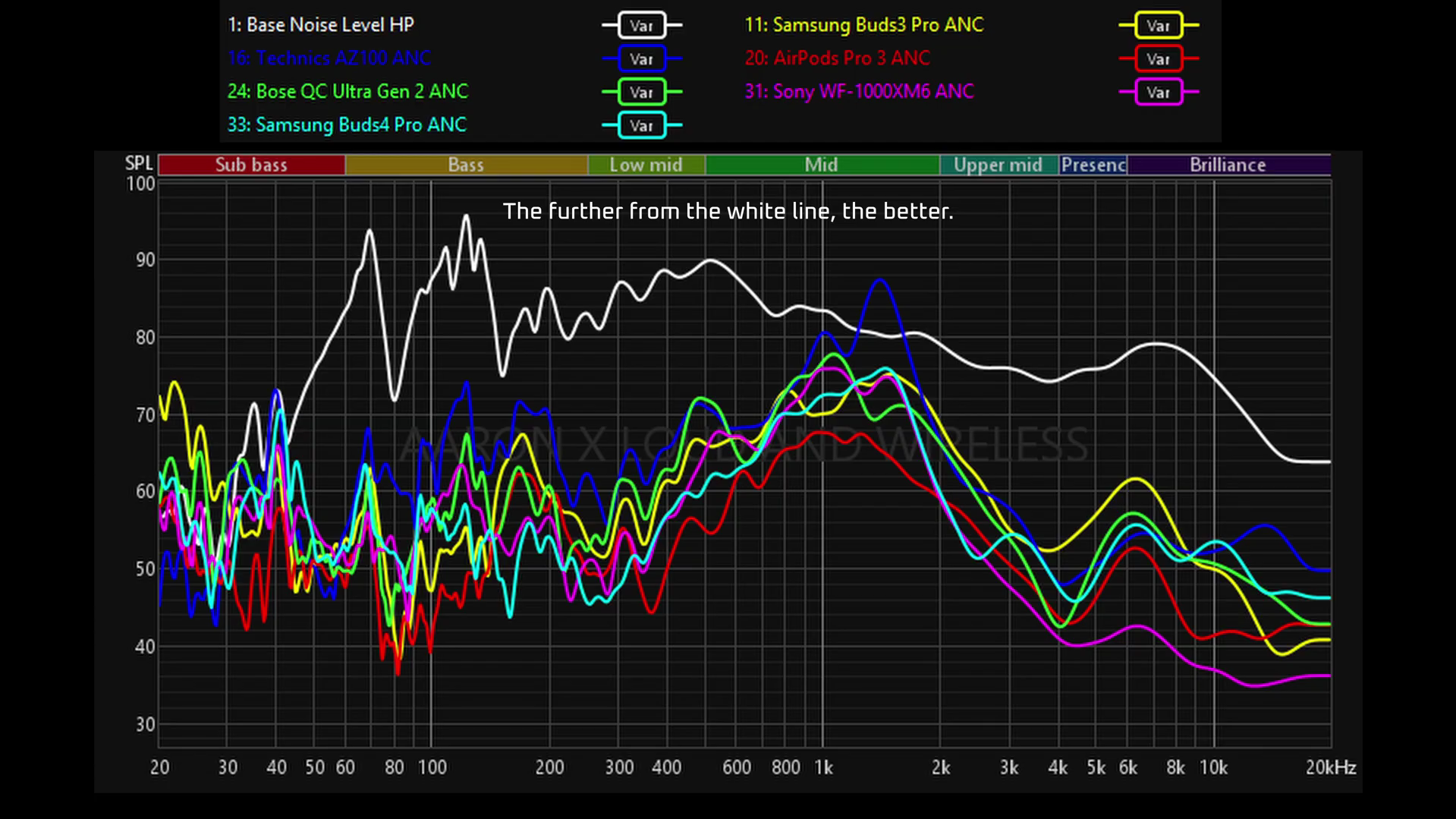Click the Var button for Samsung Buds4 Pro ANC
Screen dimensions: 1456x819
pyautogui.click(x=642, y=125)
